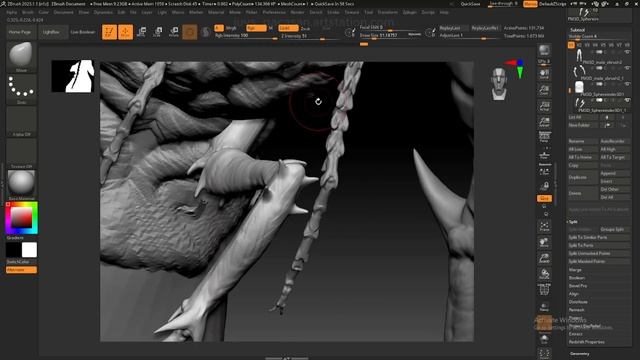Image resolution: width=640 pixels, height=360 pixels.
Task: Select the Move transform tool in top shelf
Action: click(x=142, y=32)
